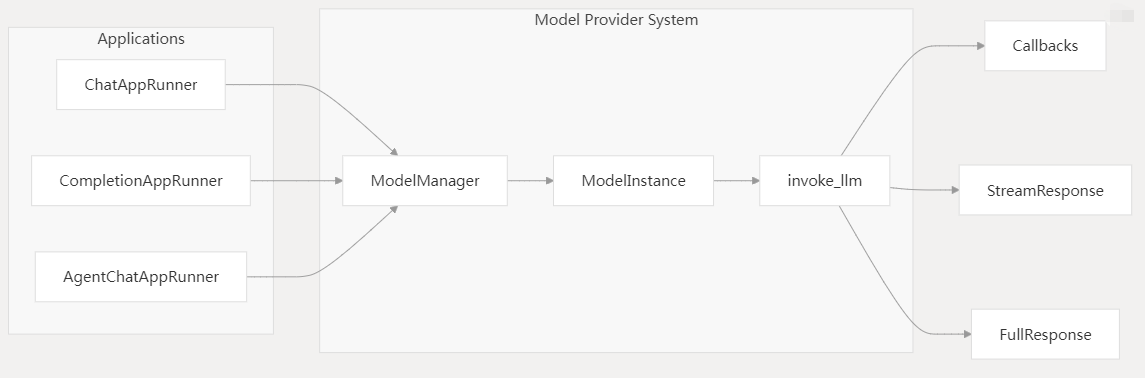Click the ModelManager node
Viewport: 1145px width, 378px height.
425,180
